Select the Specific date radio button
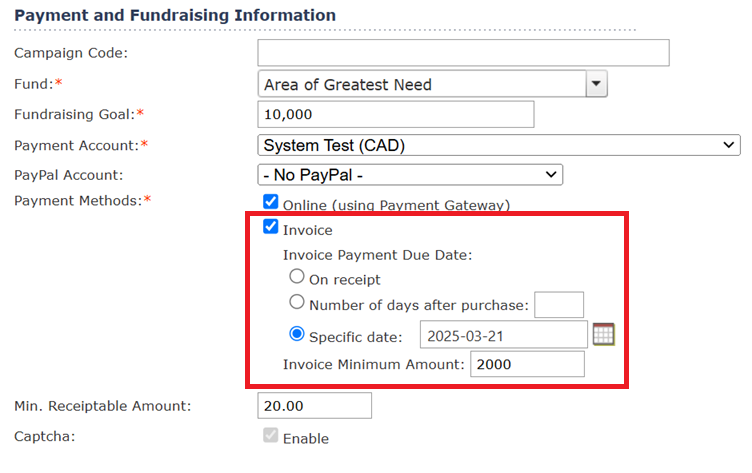Image resolution: width=752 pixels, height=473 pixels. point(297,333)
